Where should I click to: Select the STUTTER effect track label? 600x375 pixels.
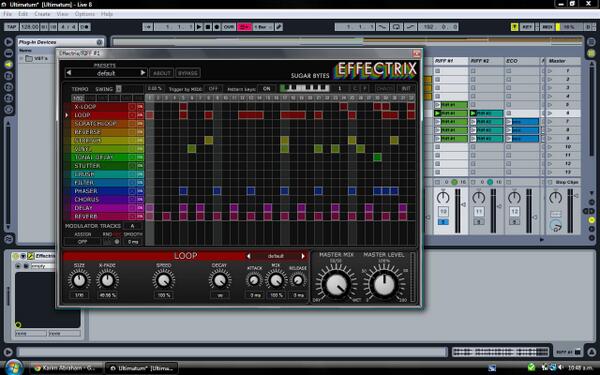(x=88, y=166)
